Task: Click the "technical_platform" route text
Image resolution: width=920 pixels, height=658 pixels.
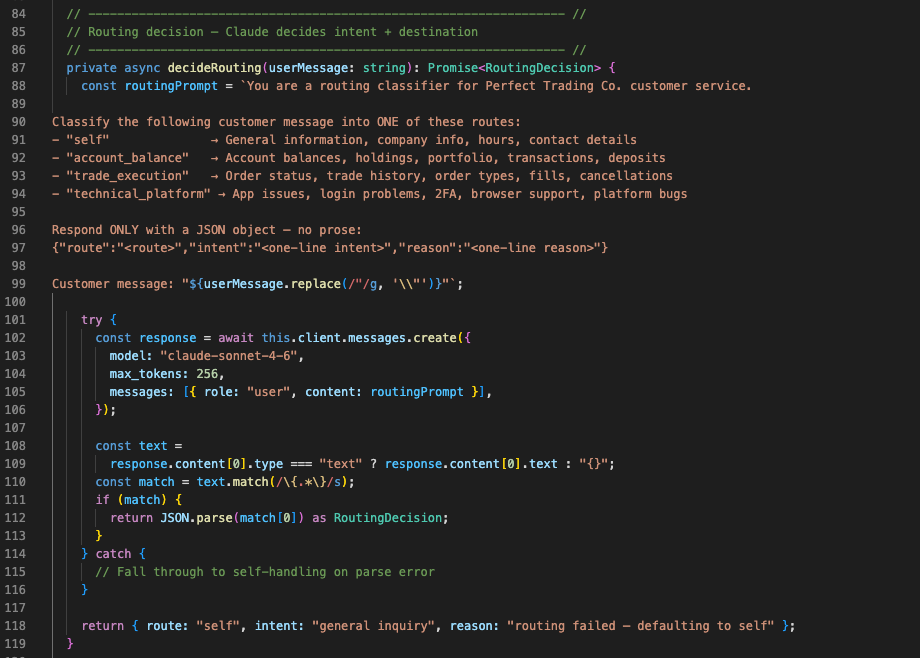Action: [138, 194]
